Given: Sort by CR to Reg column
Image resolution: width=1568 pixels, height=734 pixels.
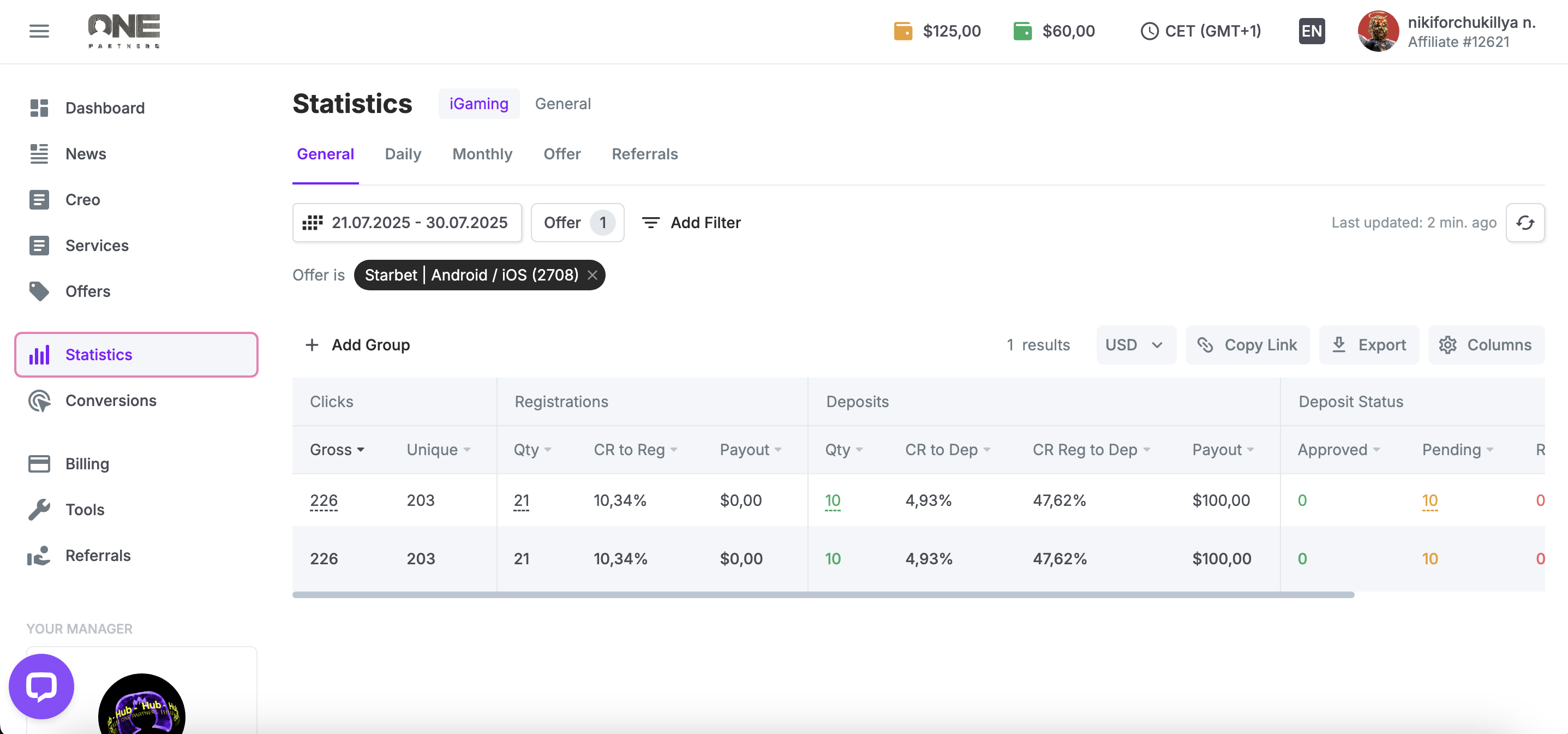Looking at the screenshot, I should [636, 450].
